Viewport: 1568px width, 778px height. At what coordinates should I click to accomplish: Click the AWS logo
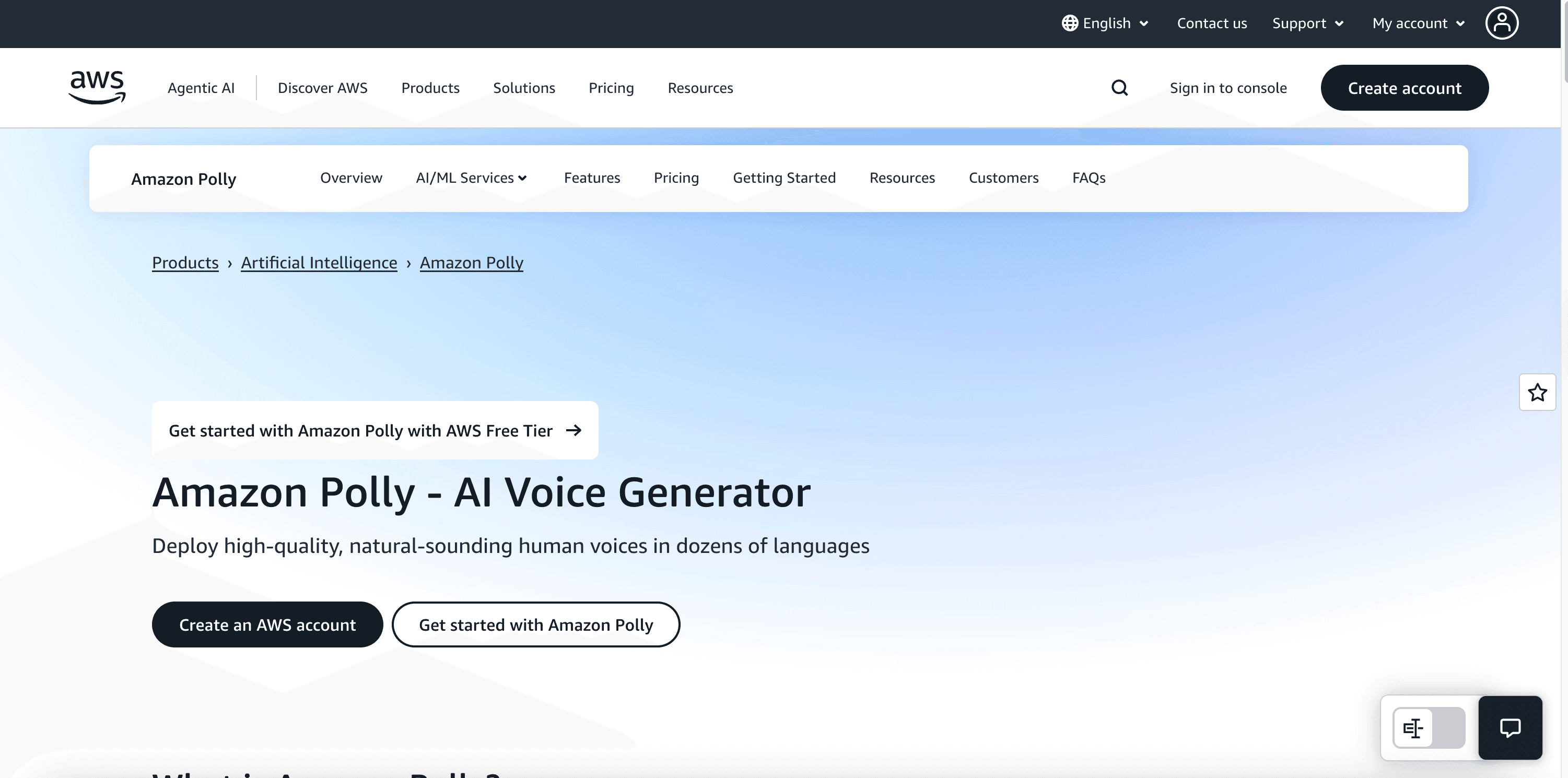(x=97, y=88)
